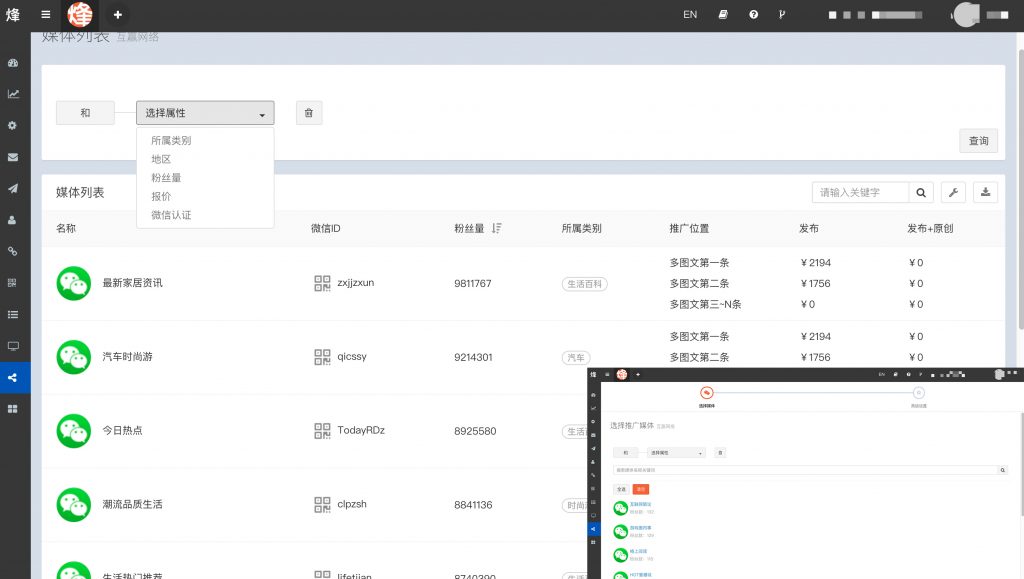Open QR code for qicssy
This screenshot has height=579, width=1024.
click(322, 357)
